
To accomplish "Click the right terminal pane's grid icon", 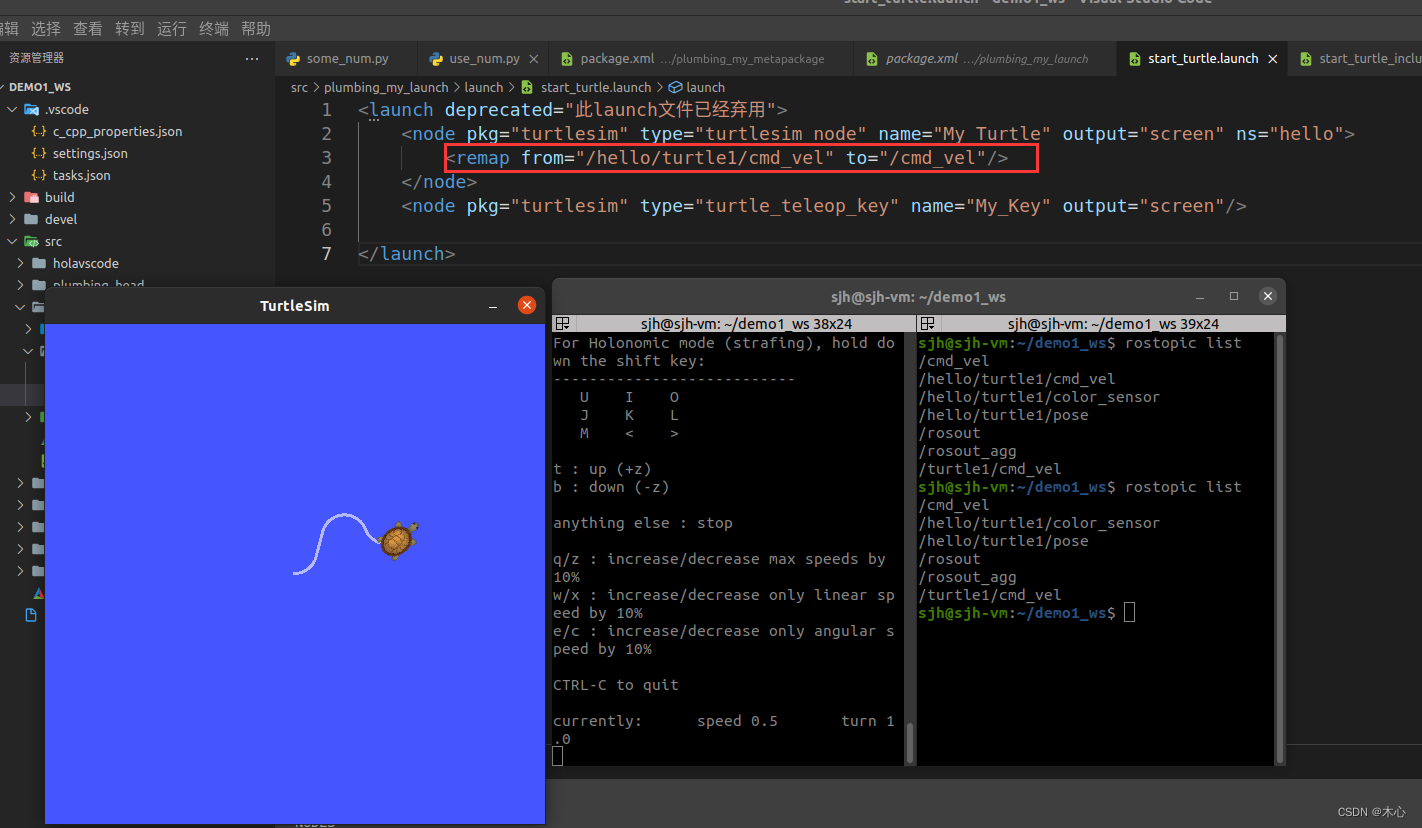I will tap(928, 324).
